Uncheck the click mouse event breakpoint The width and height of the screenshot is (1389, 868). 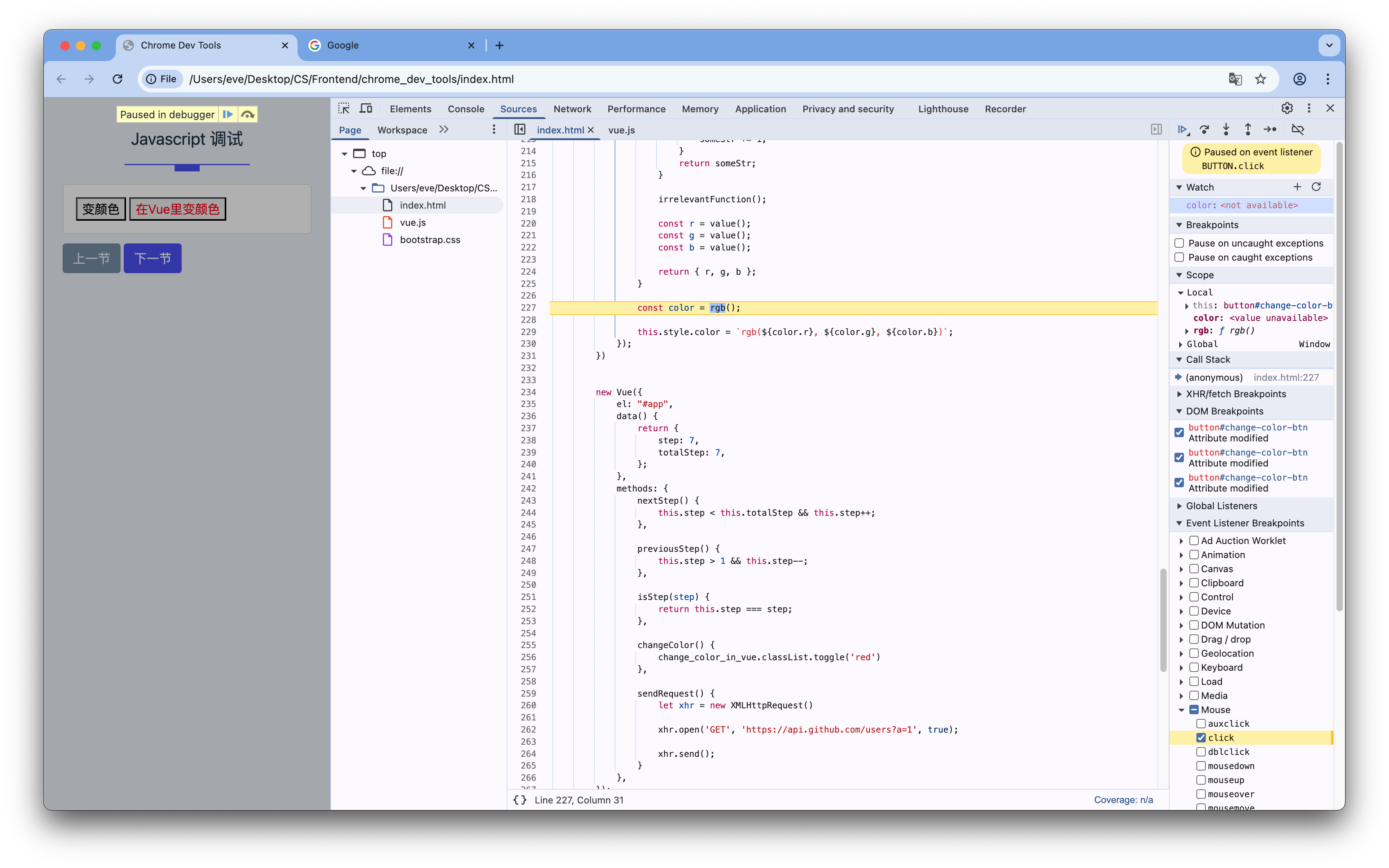1201,738
